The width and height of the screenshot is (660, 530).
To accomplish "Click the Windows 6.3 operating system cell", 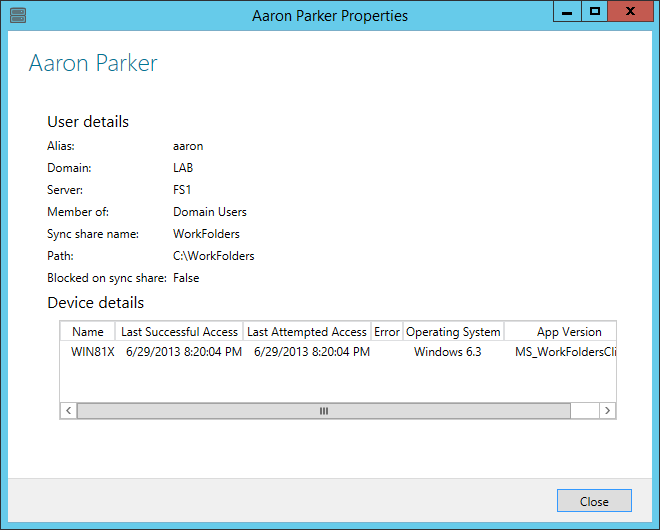I will coord(447,352).
